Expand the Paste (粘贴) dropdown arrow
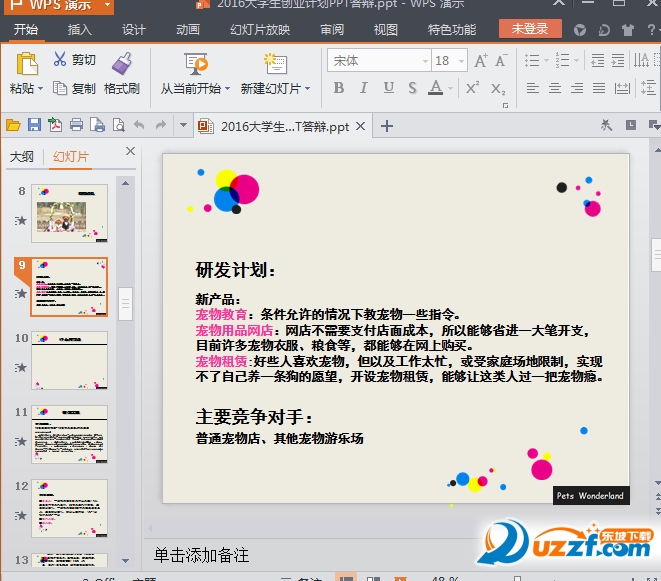 [41, 89]
